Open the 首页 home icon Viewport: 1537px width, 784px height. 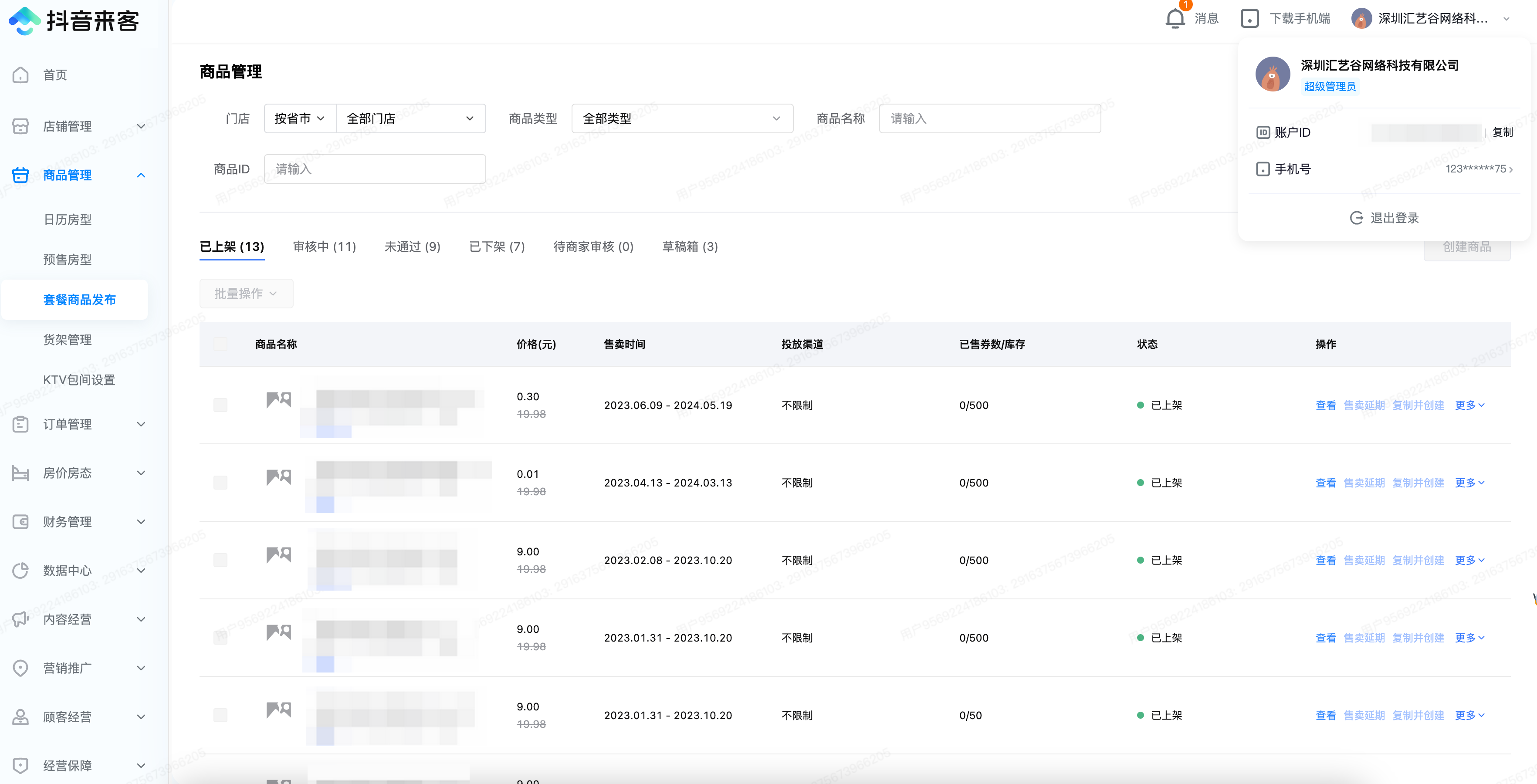[20, 74]
